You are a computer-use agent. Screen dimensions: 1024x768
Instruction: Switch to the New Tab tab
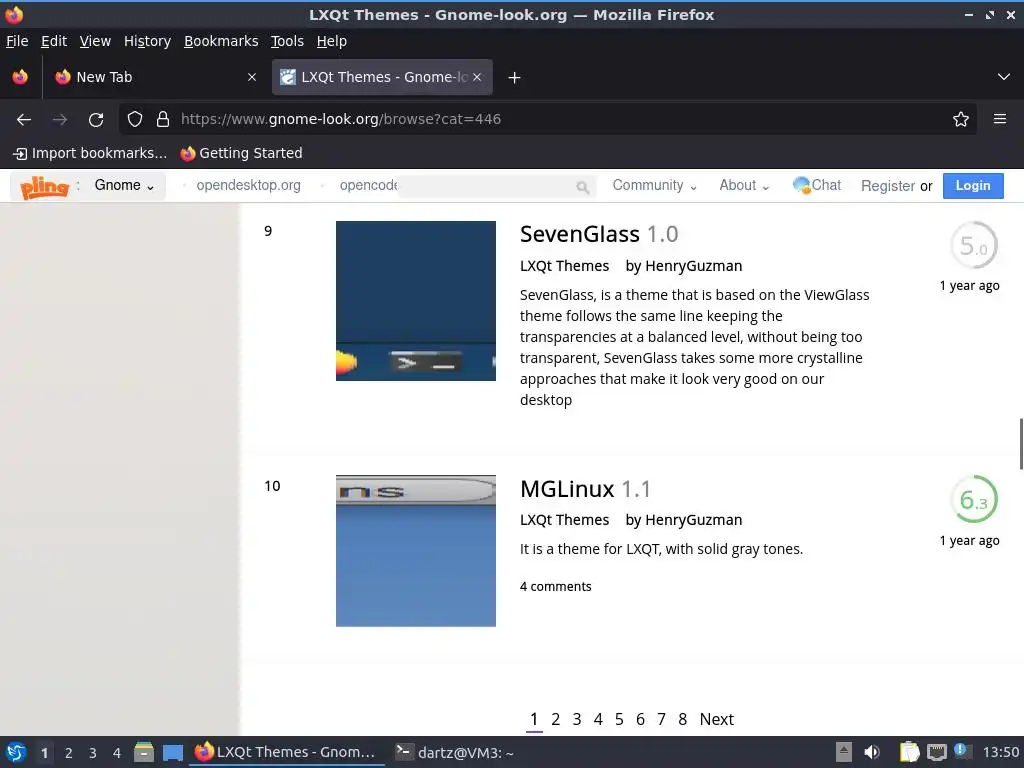(156, 77)
